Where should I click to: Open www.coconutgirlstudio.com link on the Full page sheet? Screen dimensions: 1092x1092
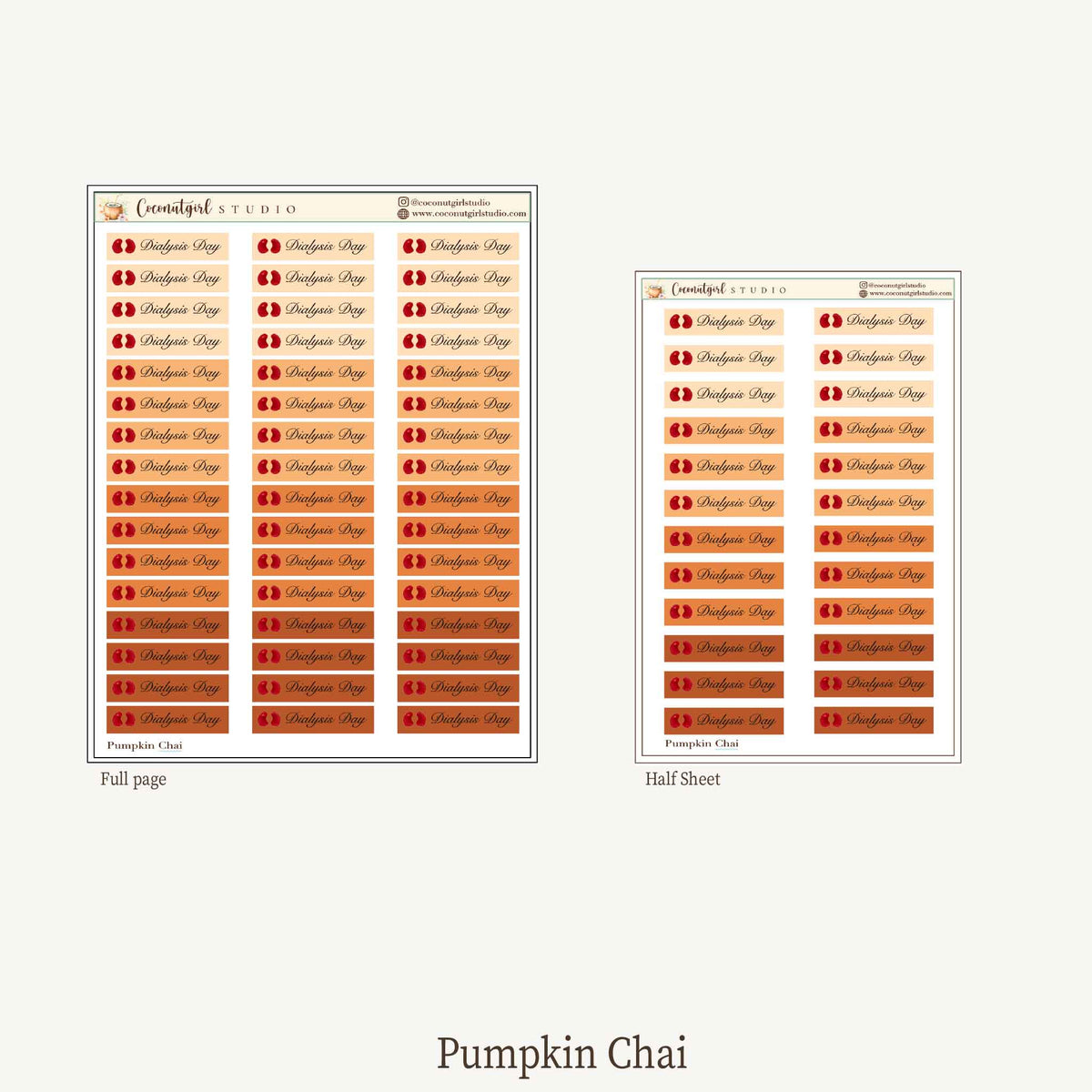(469, 214)
